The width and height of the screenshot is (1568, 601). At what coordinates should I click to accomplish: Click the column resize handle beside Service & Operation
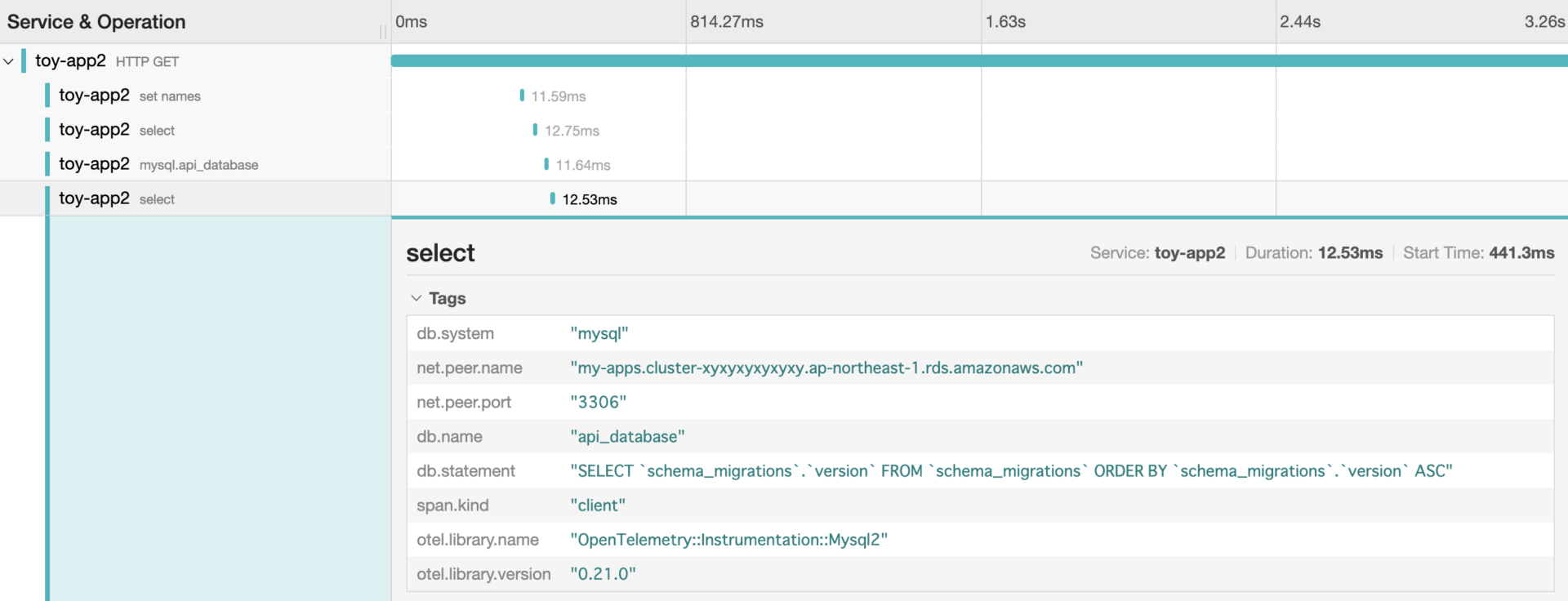382,32
